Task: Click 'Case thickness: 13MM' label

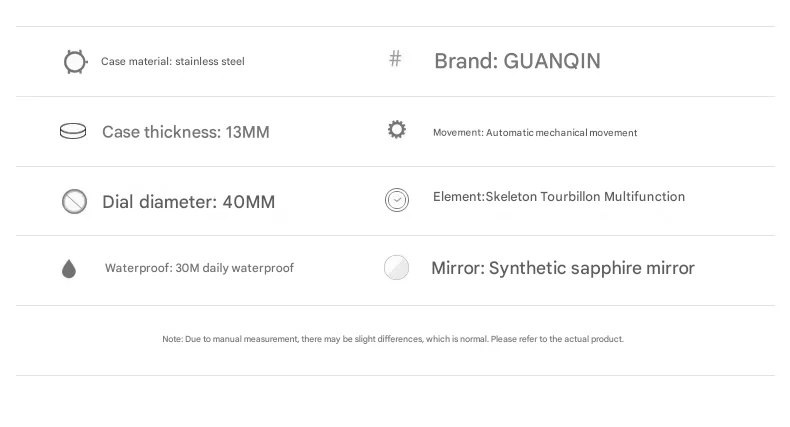Action: 186,132
